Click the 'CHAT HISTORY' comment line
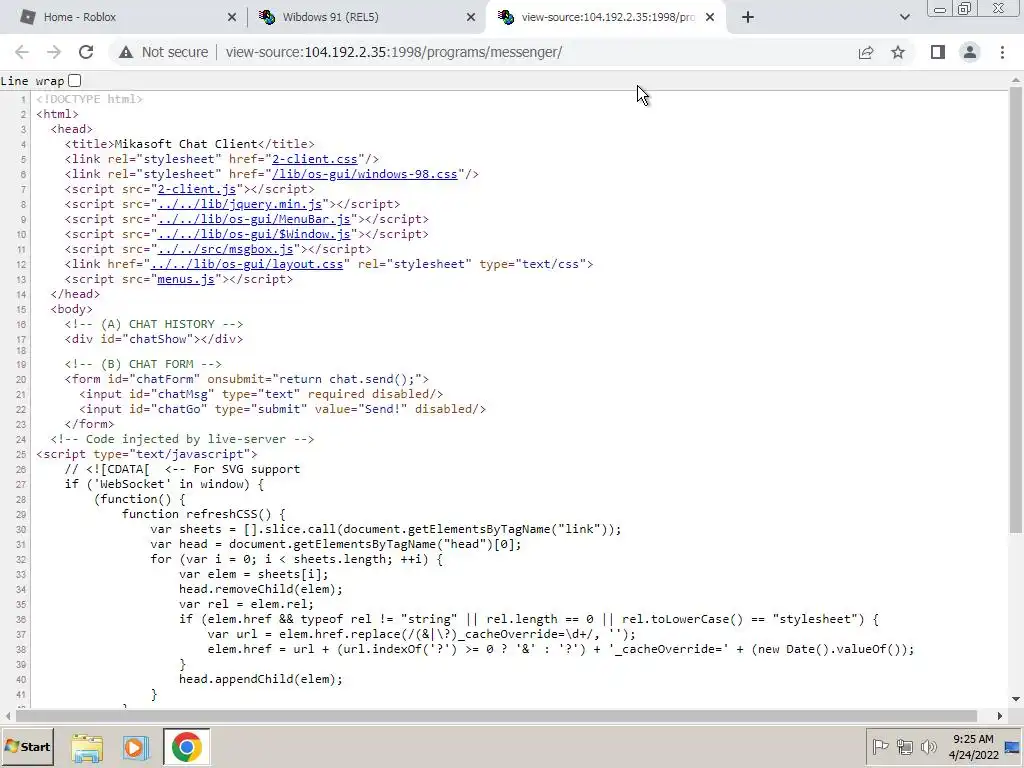Viewport: 1024px width, 768px height. pyautogui.click(x=153, y=324)
